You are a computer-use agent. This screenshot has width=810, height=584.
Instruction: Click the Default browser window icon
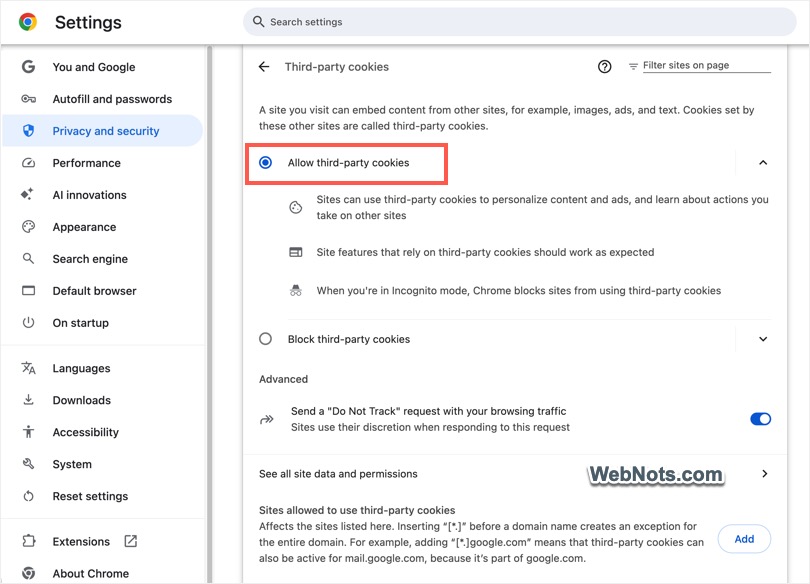28,291
